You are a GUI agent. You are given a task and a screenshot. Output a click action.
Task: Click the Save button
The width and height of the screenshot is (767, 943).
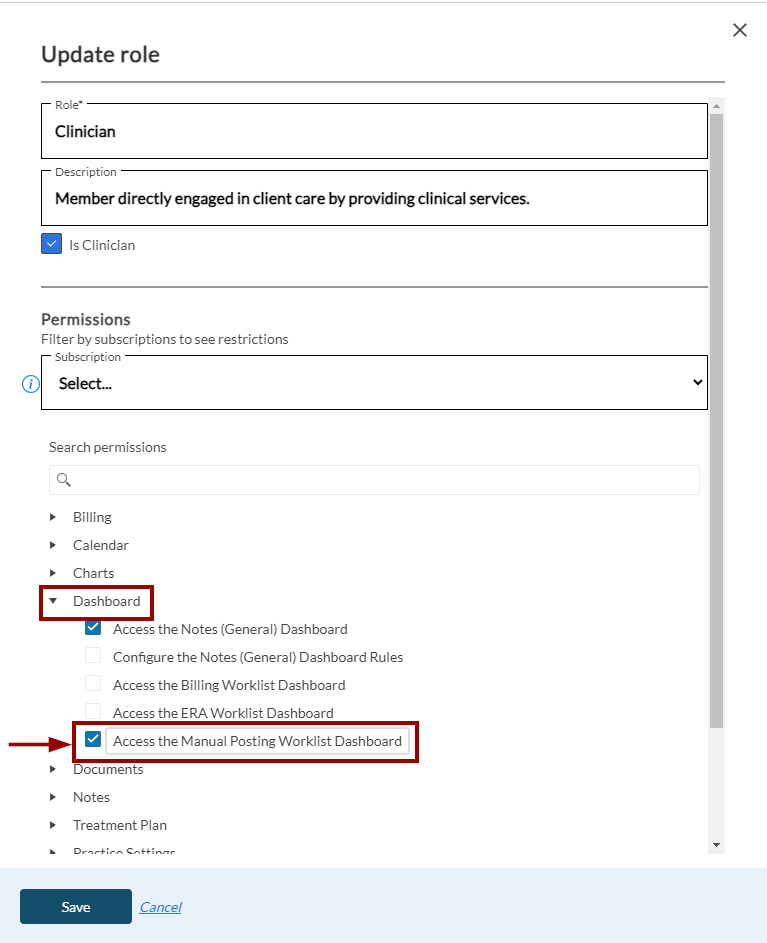(x=76, y=907)
